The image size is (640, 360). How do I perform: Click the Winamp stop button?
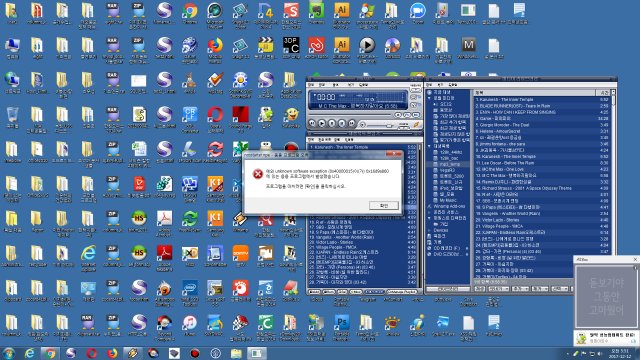(342, 123)
